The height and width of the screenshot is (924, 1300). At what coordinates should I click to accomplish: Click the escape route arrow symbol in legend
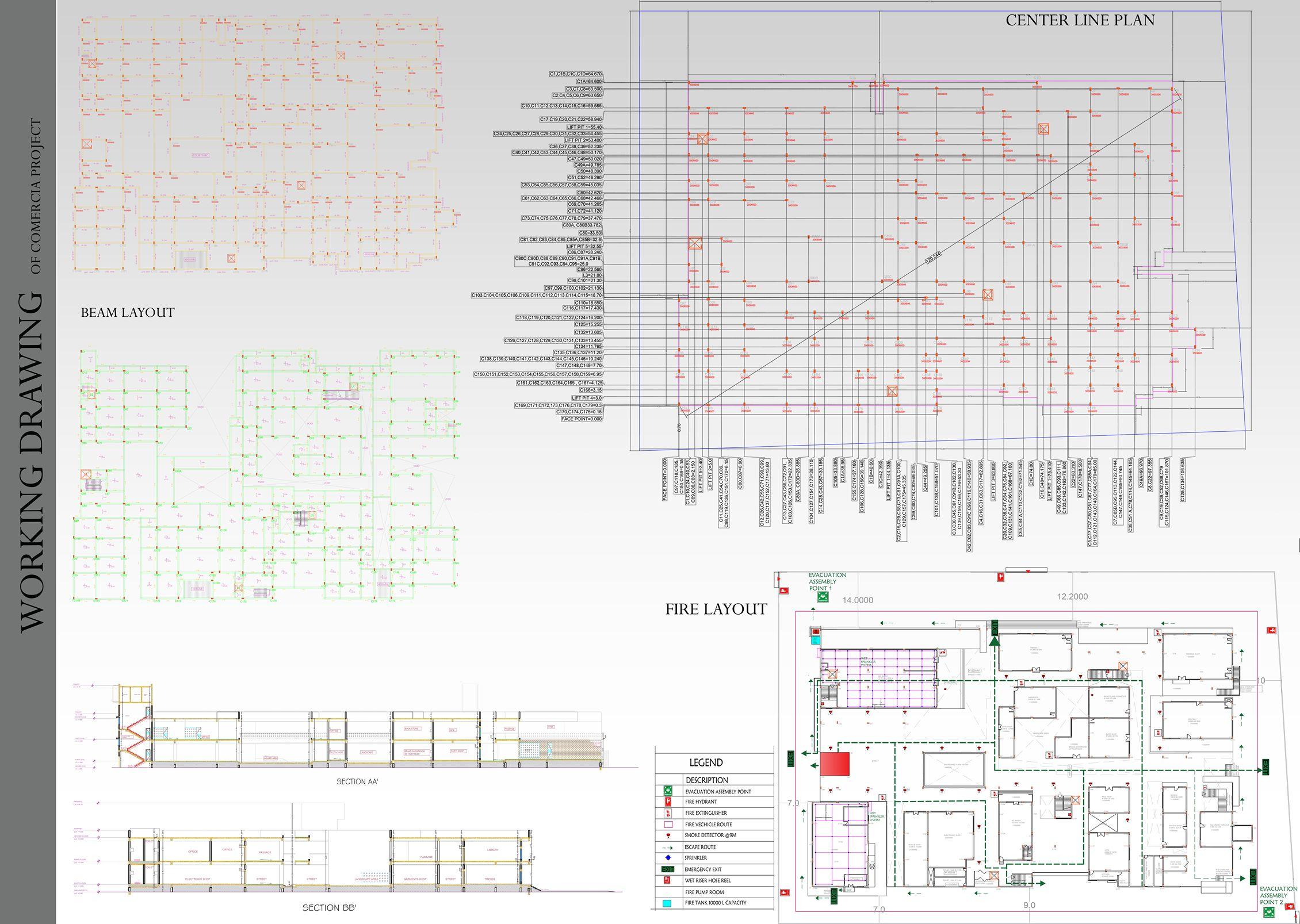pos(667,847)
